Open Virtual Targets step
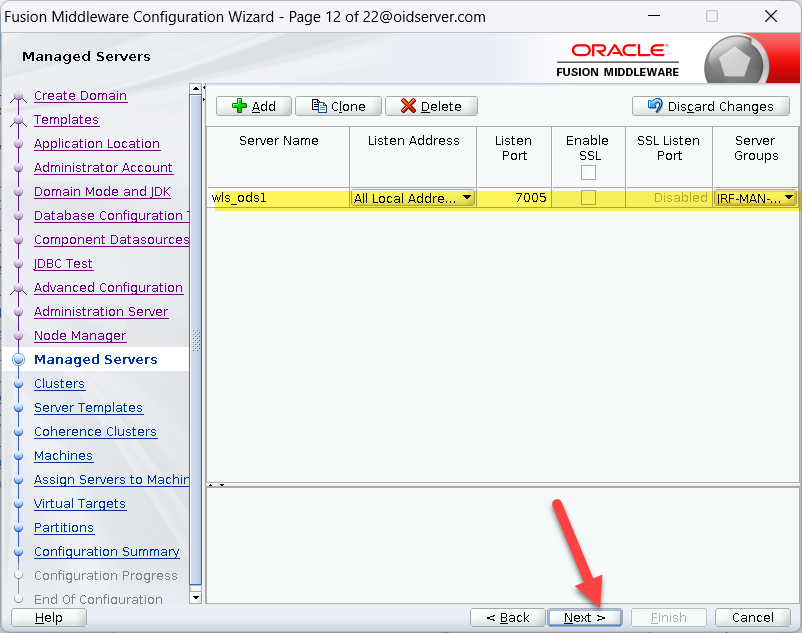802x633 pixels. 80,504
